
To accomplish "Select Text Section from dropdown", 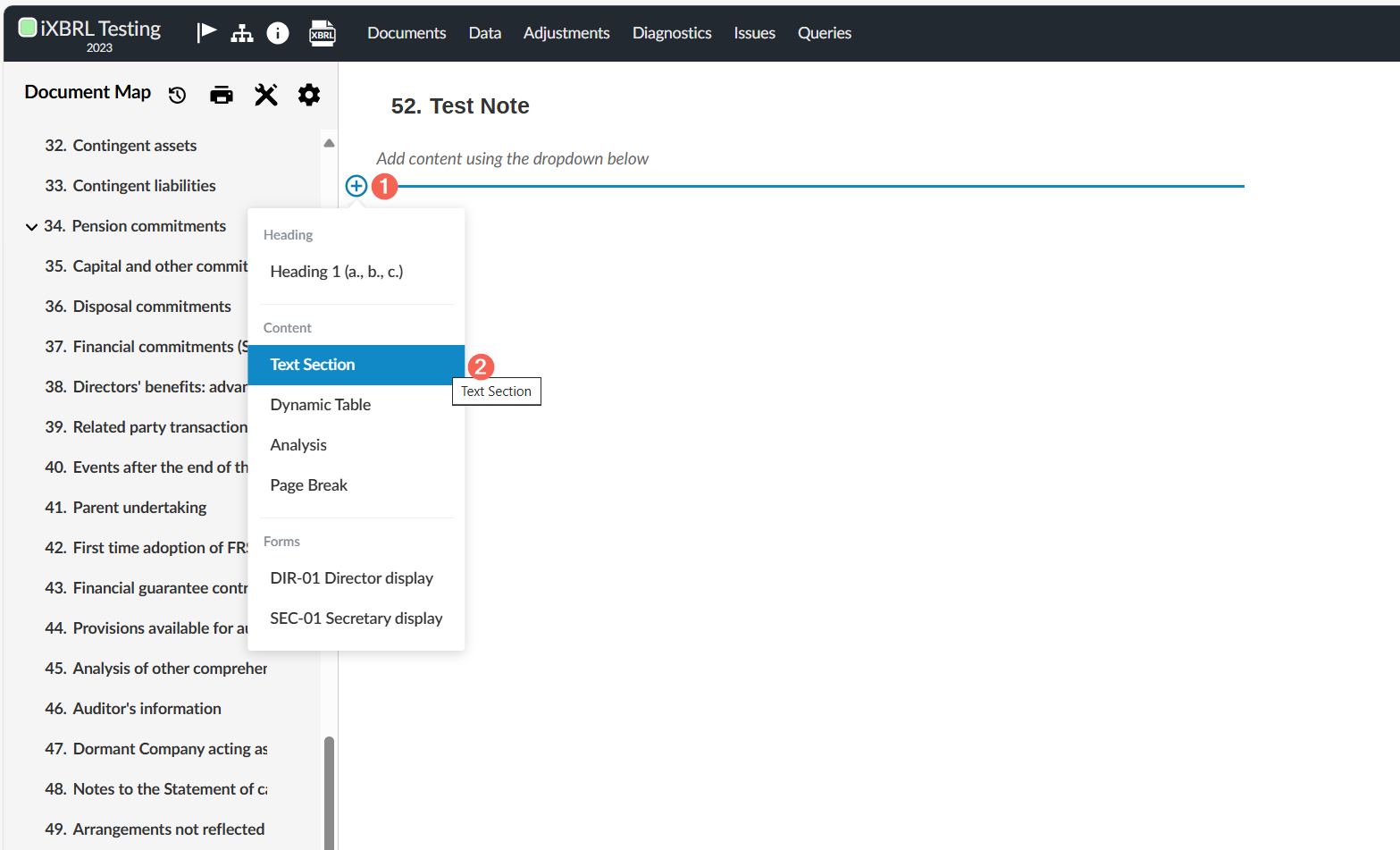I will click(356, 365).
